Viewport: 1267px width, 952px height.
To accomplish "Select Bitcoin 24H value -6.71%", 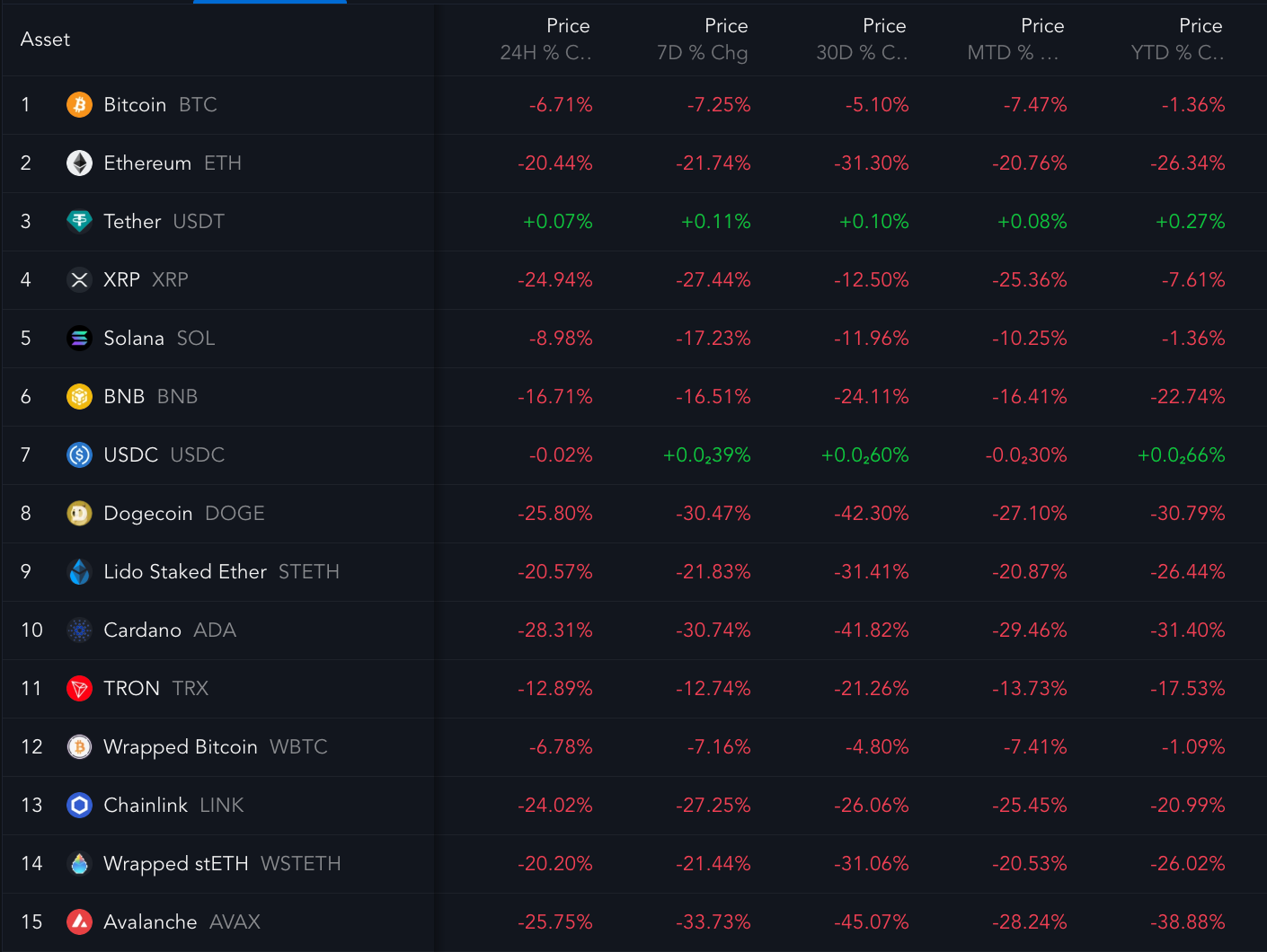I will click(x=561, y=105).
